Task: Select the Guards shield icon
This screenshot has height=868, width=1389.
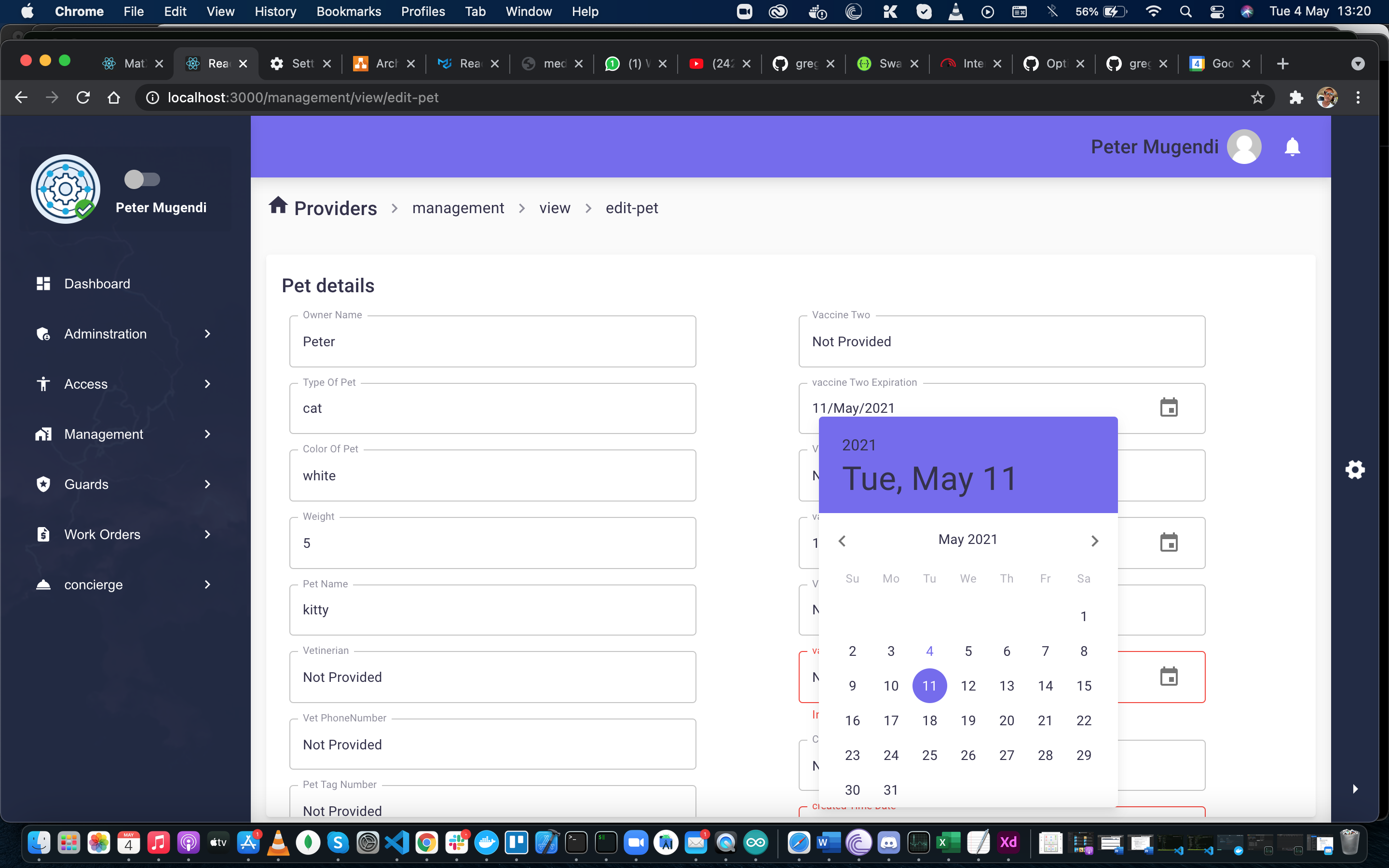Action: [x=43, y=484]
